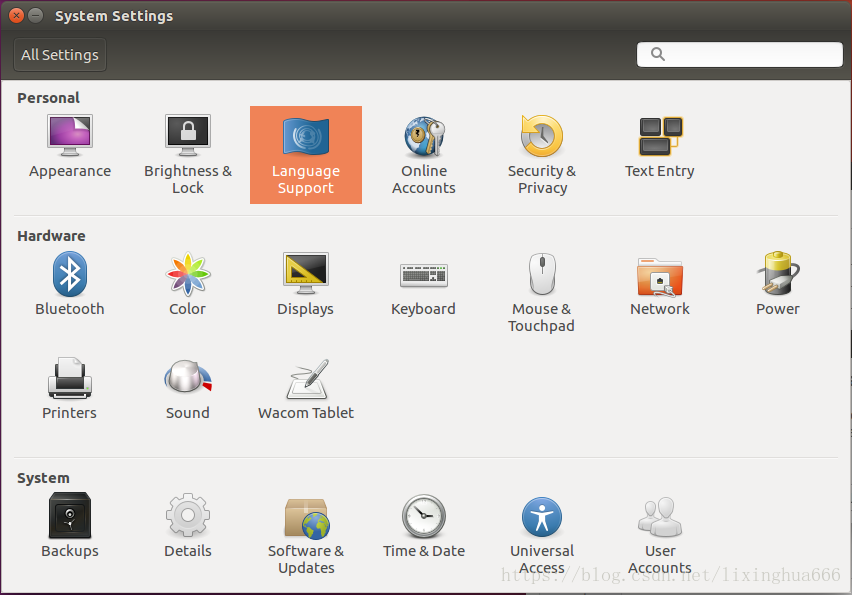852x595 pixels.
Task: Open Mouse & Touchpad settings
Action: [x=541, y=292]
